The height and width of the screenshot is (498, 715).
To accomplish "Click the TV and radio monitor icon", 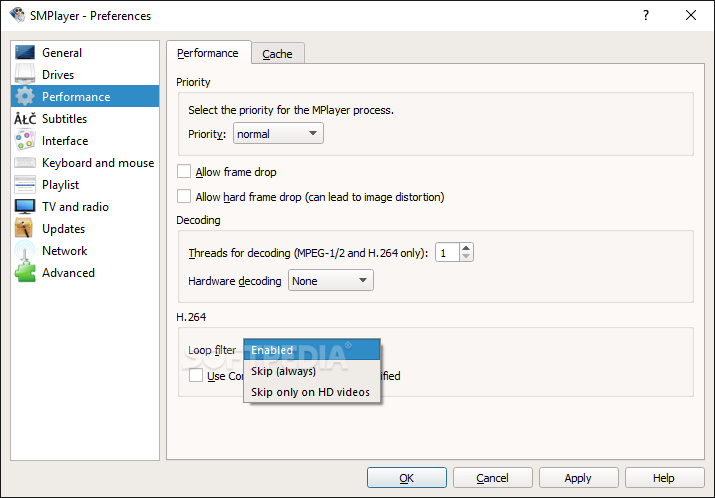I will (25, 207).
